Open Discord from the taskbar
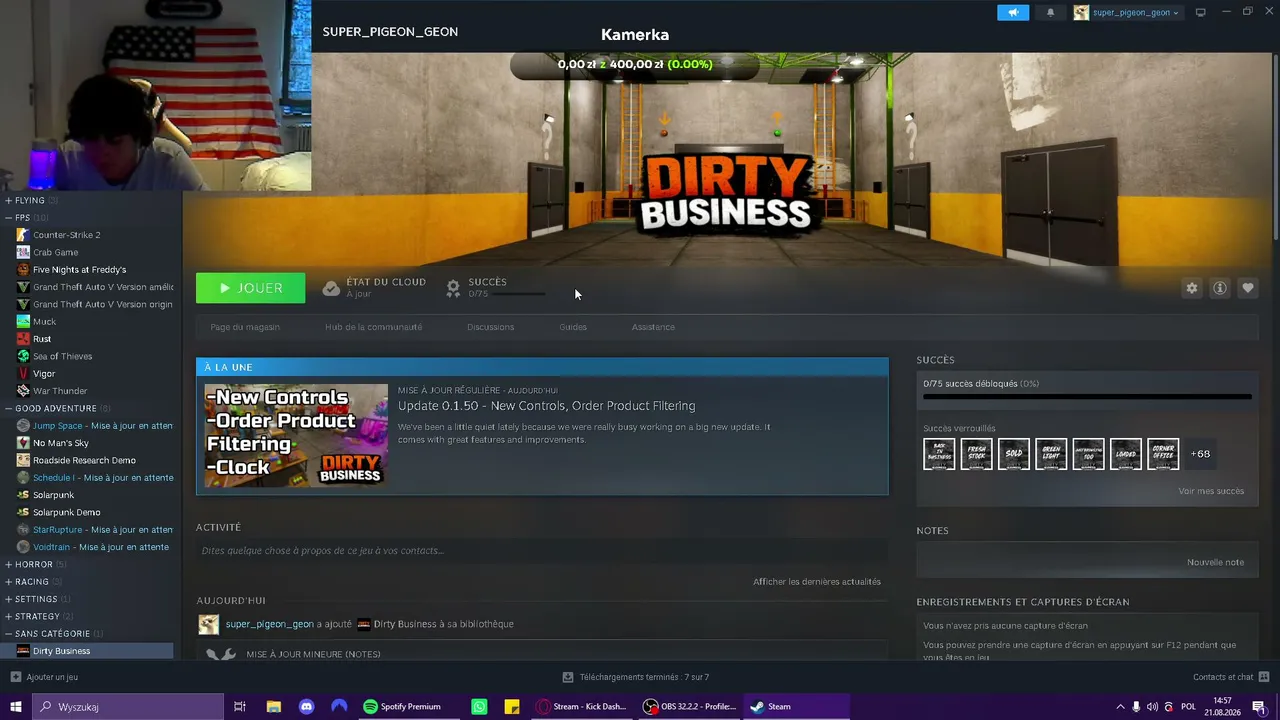Viewport: 1280px width, 720px height. (x=307, y=707)
